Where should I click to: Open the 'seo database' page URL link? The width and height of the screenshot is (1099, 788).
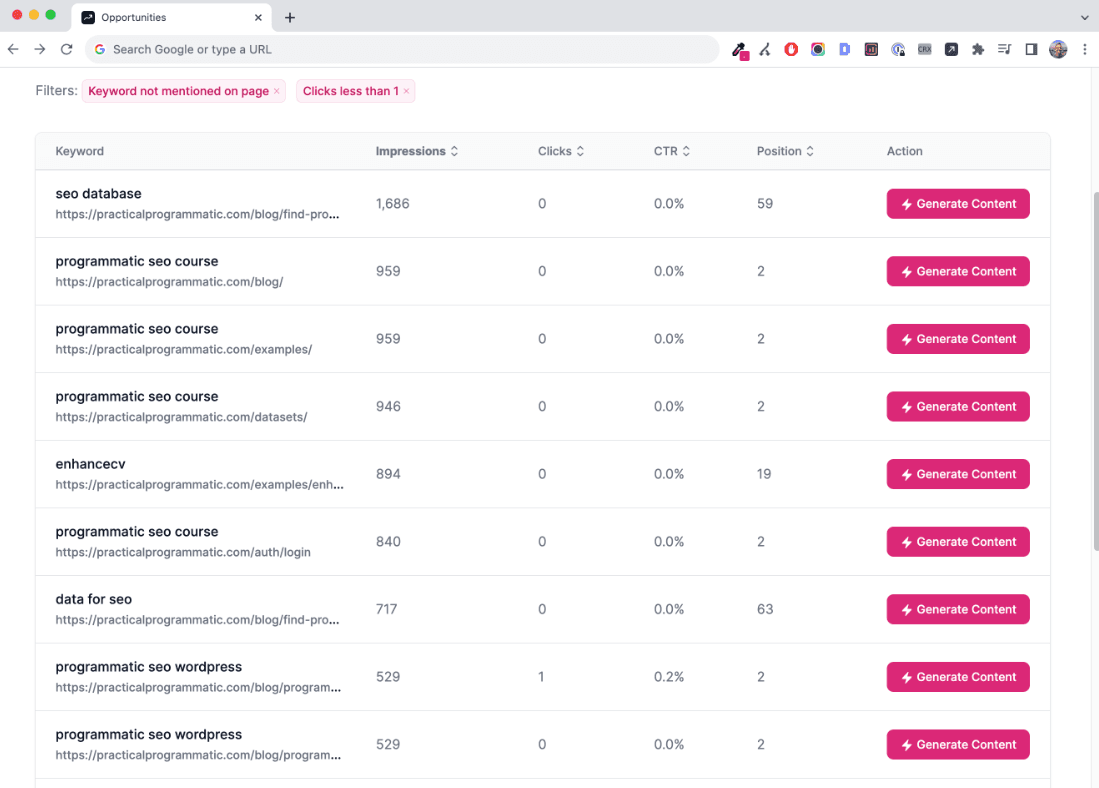coord(197,215)
